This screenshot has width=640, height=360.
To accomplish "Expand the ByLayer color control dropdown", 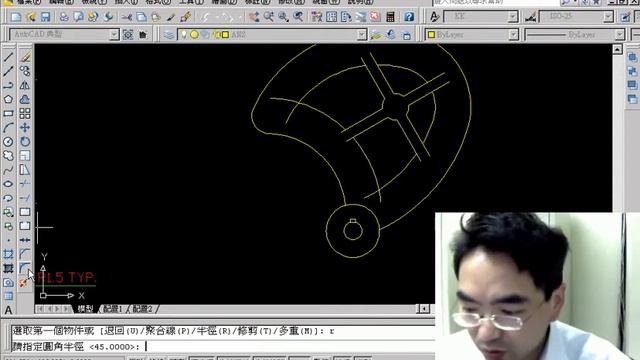I will [x=513, y=35].
